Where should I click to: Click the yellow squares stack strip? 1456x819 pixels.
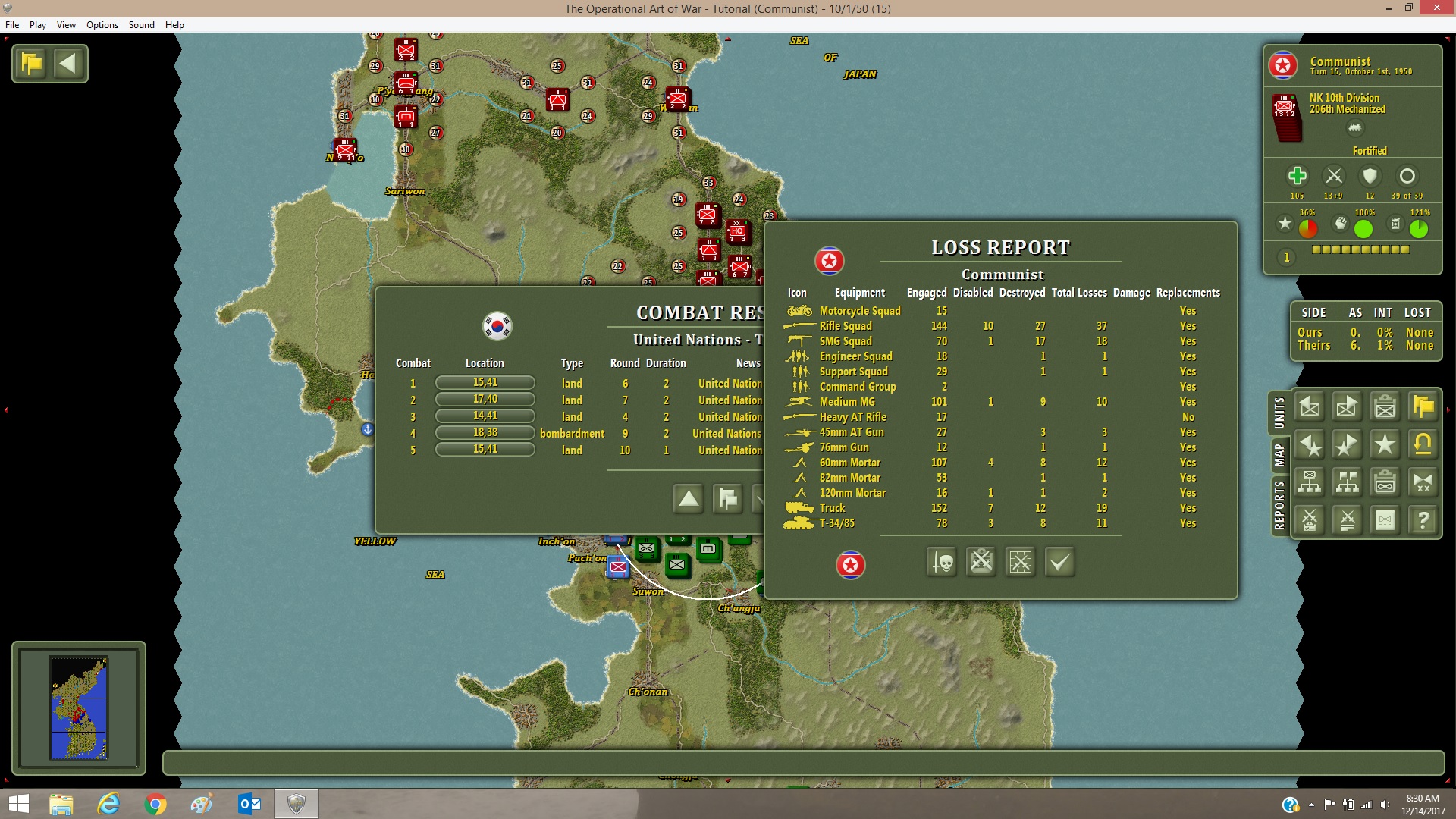[x=1360, y=249]
